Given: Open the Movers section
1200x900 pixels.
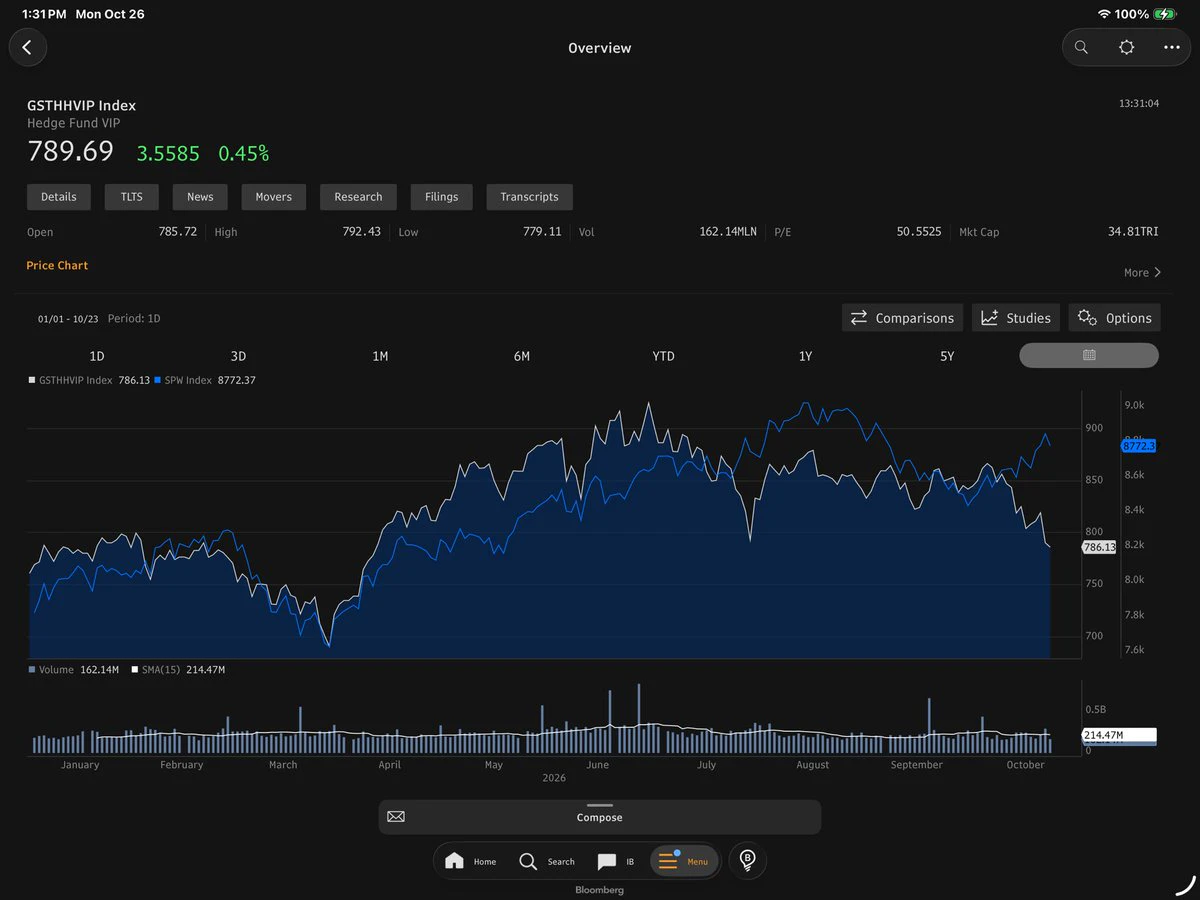Looking at the screenshot, I should pyautogui.click(x=274, y=197).
